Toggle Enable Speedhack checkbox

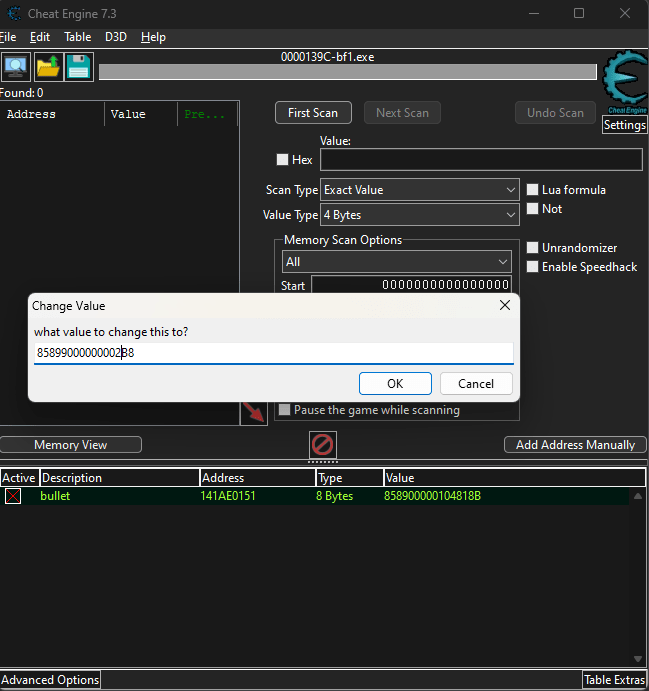[533, 267]
